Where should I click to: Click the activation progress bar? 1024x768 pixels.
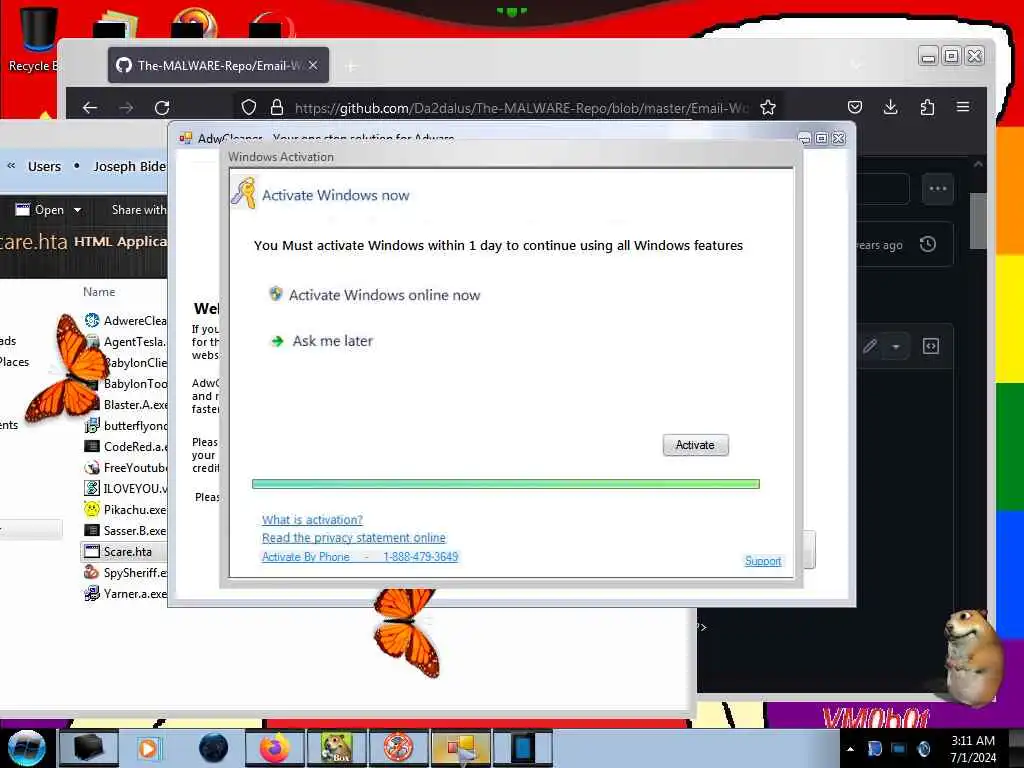coord(505,484)
